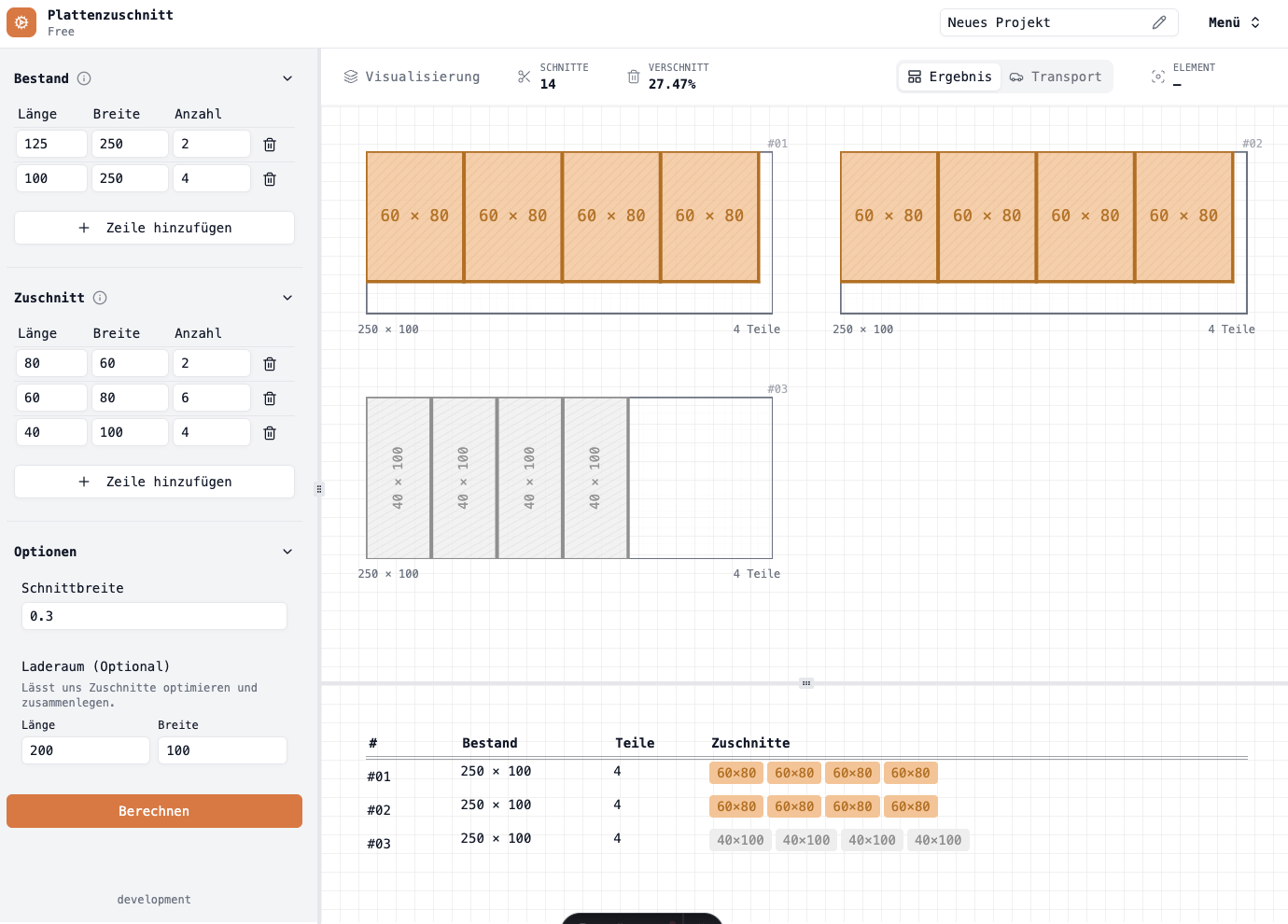Delete the 125 × 250 stock row
The height and width of the screenshot is (924, 1288).
(x=270, y=145)
